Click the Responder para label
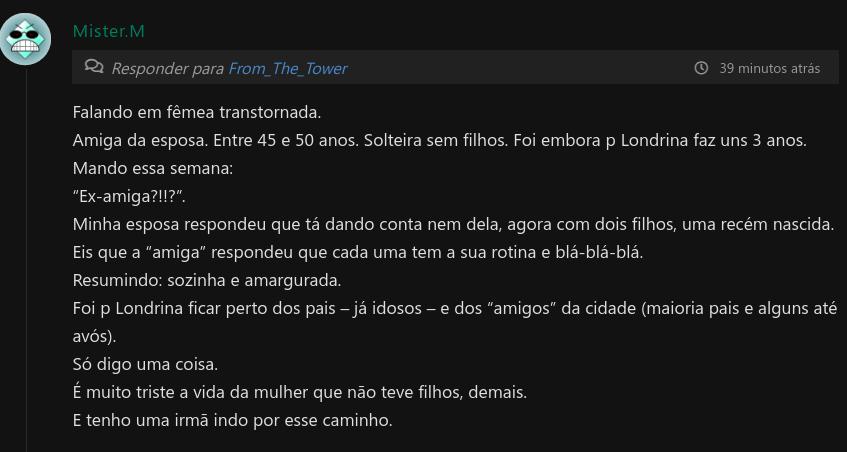 [x=167, y=69]
